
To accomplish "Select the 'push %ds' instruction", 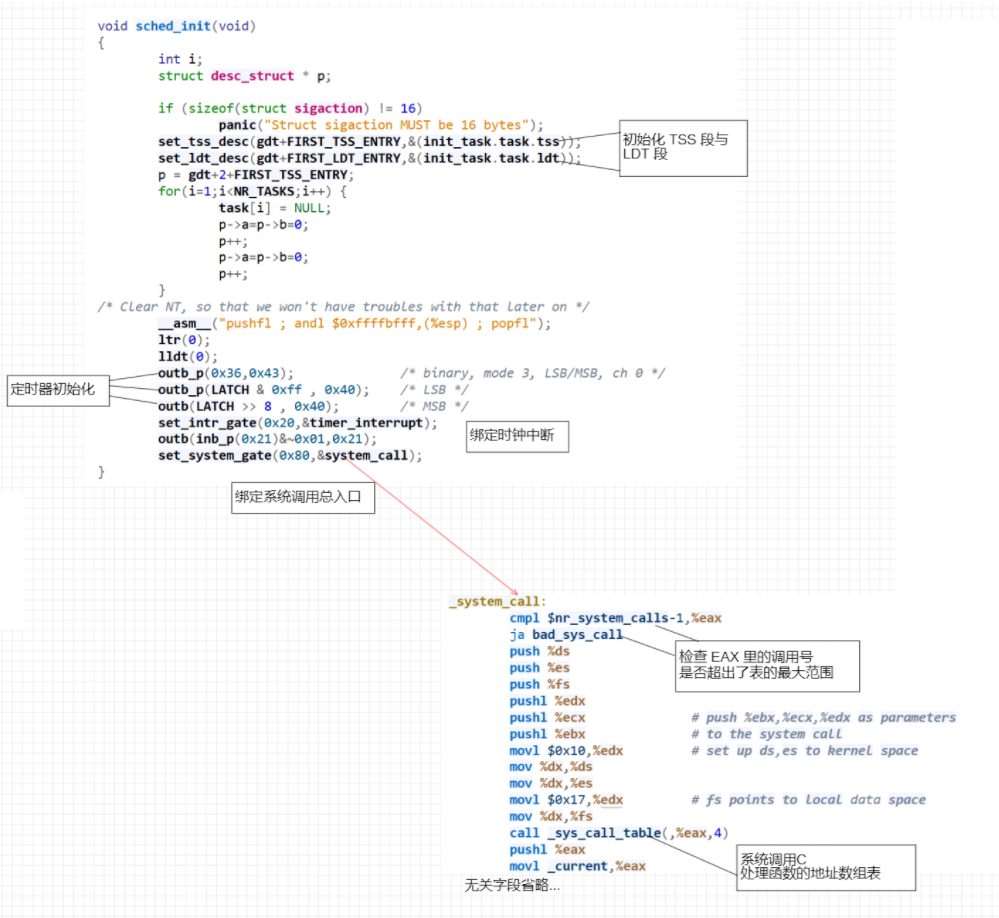I will coord(540,651).
